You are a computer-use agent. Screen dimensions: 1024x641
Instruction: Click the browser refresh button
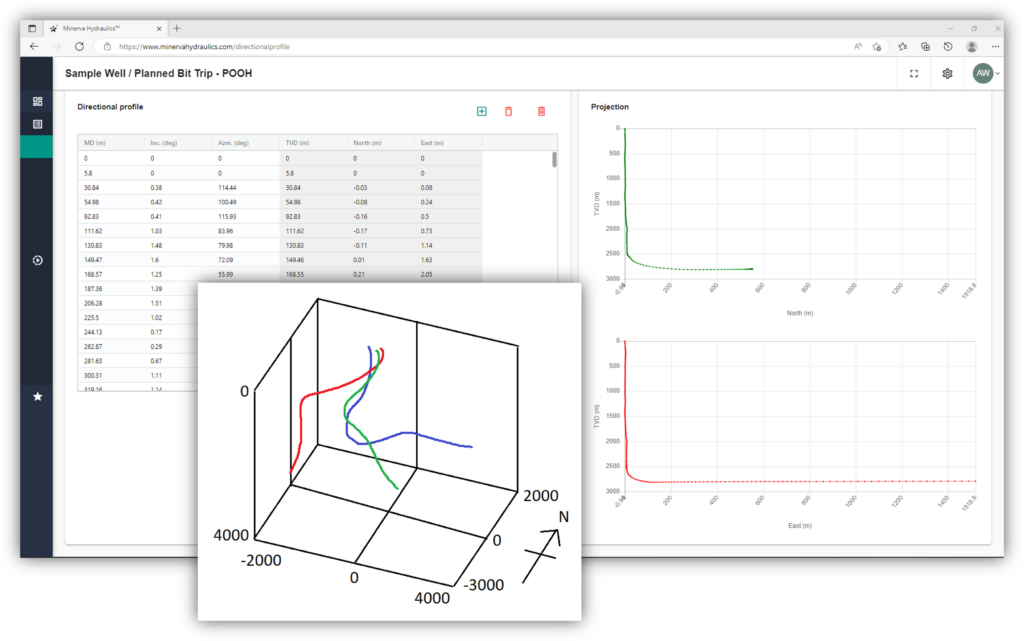(x=79, y=46)
